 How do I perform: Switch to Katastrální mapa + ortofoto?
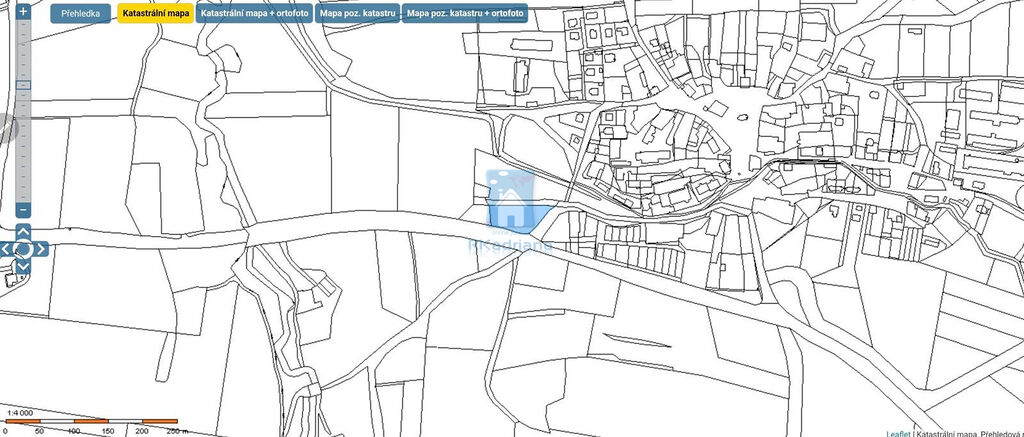pyautogui.click(x=254, y=15)
